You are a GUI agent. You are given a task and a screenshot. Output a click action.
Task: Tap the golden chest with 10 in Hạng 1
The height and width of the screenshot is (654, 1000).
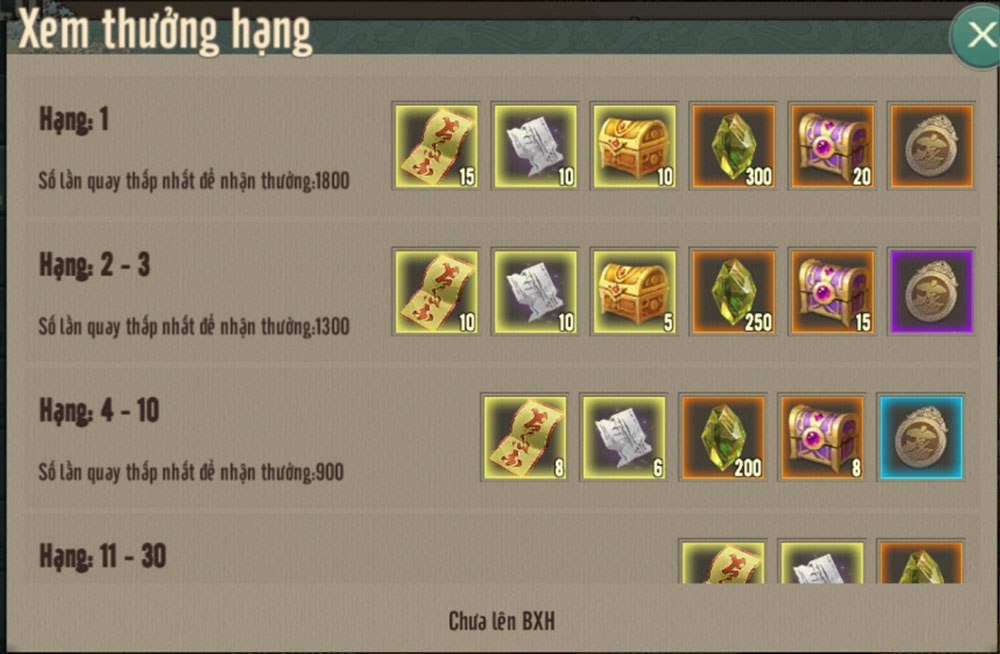[635, 146]
